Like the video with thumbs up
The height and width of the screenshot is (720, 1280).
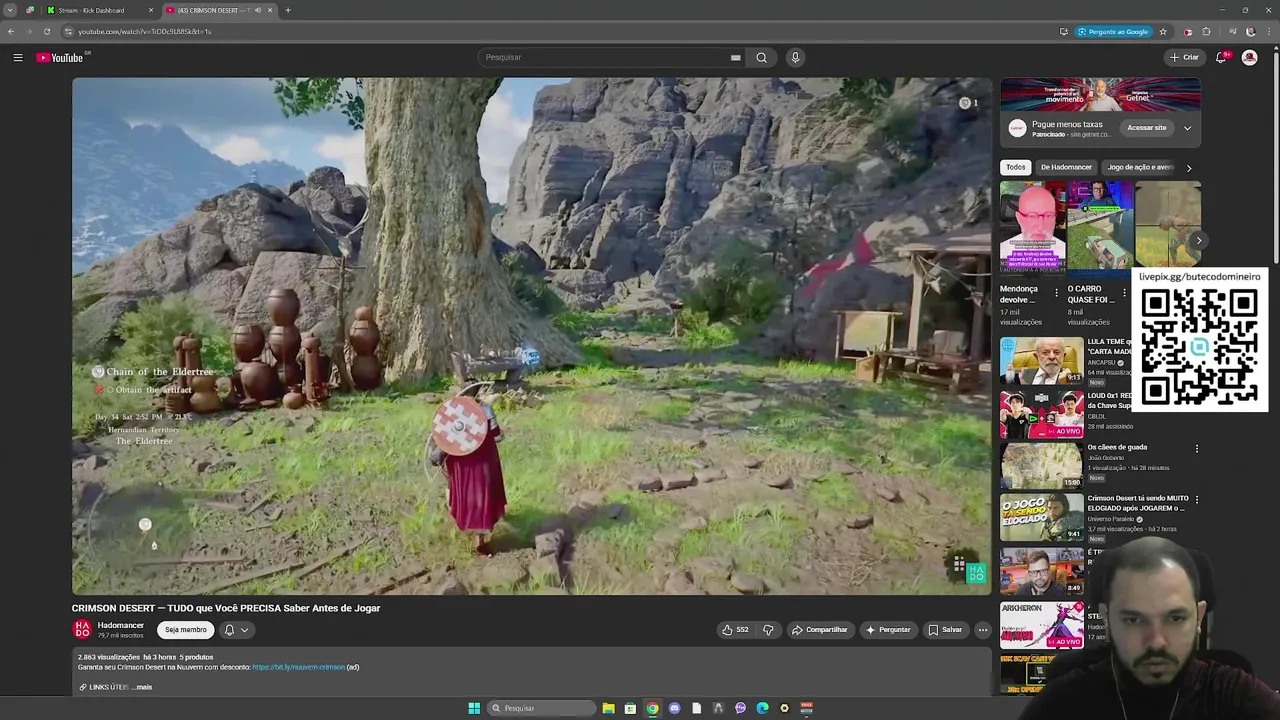tap(735, 630)
